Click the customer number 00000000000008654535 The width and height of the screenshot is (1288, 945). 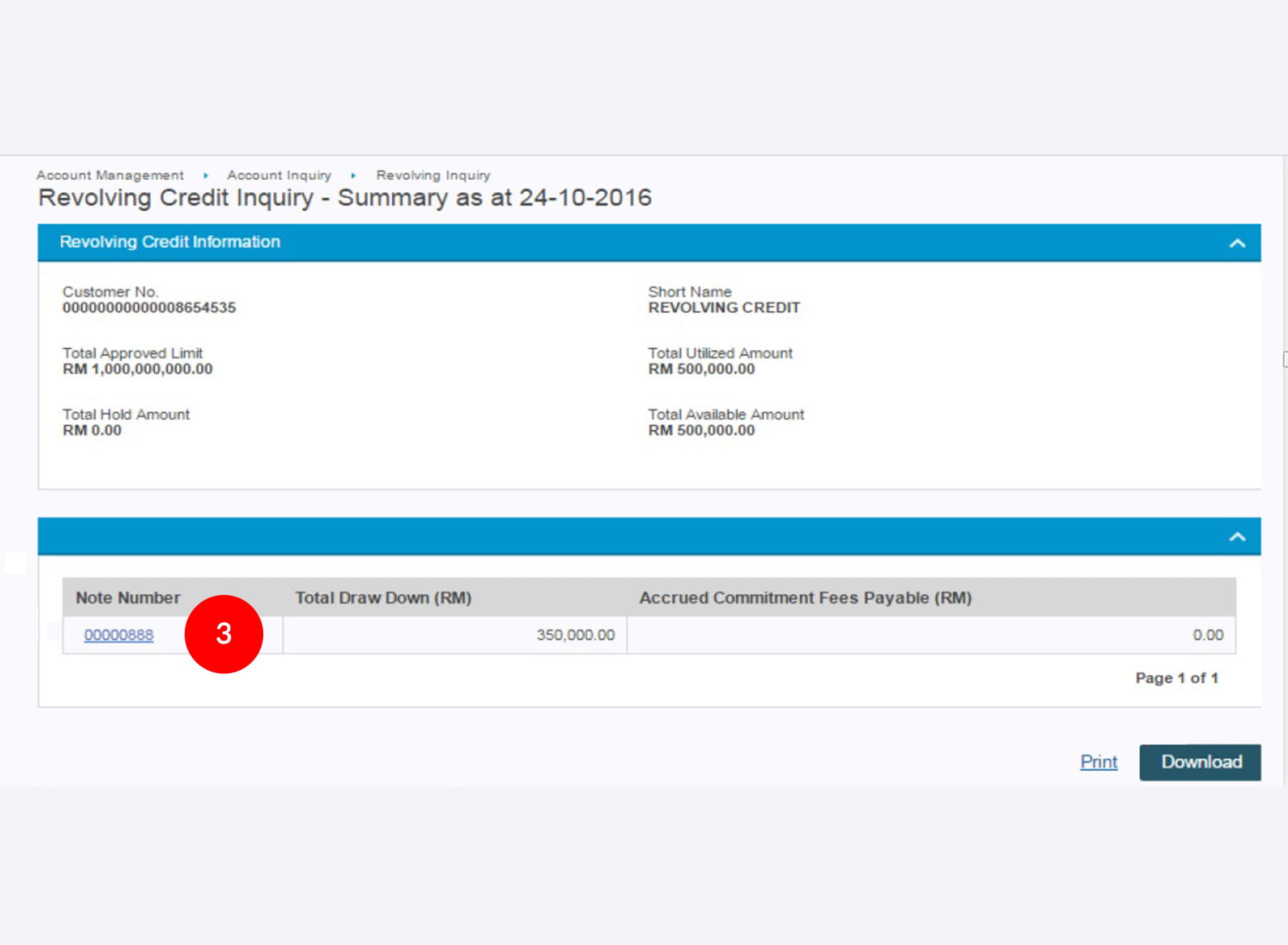coord(149,308)
